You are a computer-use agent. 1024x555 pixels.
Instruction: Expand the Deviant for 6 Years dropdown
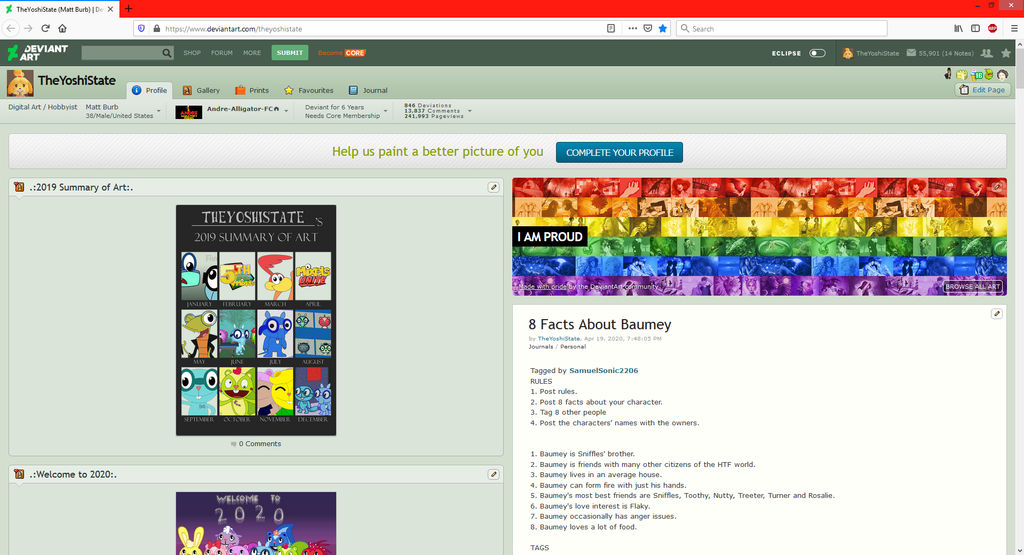pos(385,111)
